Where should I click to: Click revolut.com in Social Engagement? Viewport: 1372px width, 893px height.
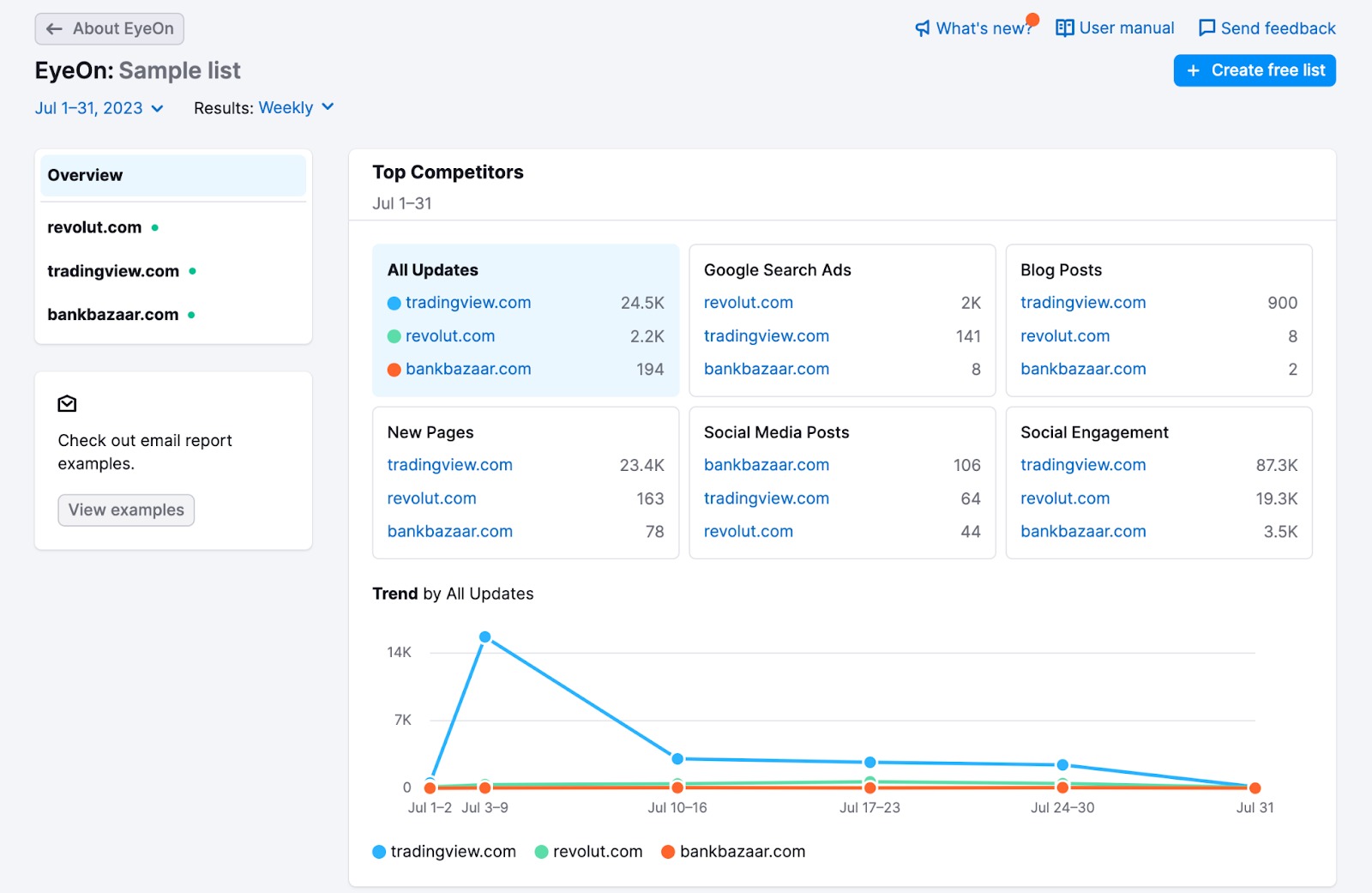click(1065, 498)
